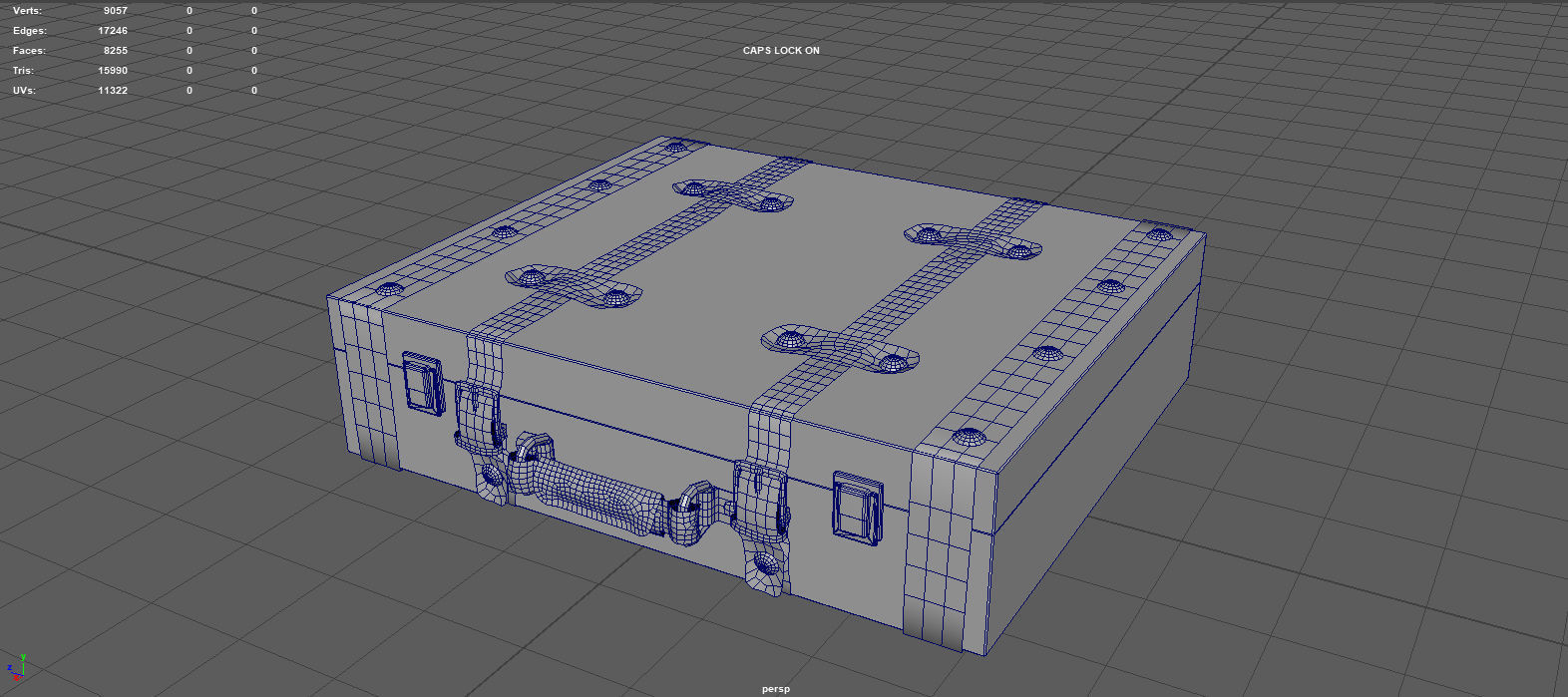Click the view axis gizmo icon
Screen dimensions: 1568x697
pos(16,668)
